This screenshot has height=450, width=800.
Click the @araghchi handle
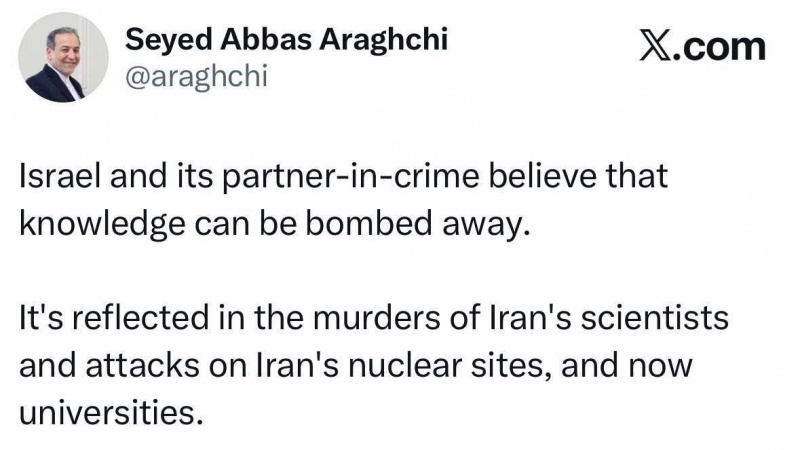coord(196,76)
